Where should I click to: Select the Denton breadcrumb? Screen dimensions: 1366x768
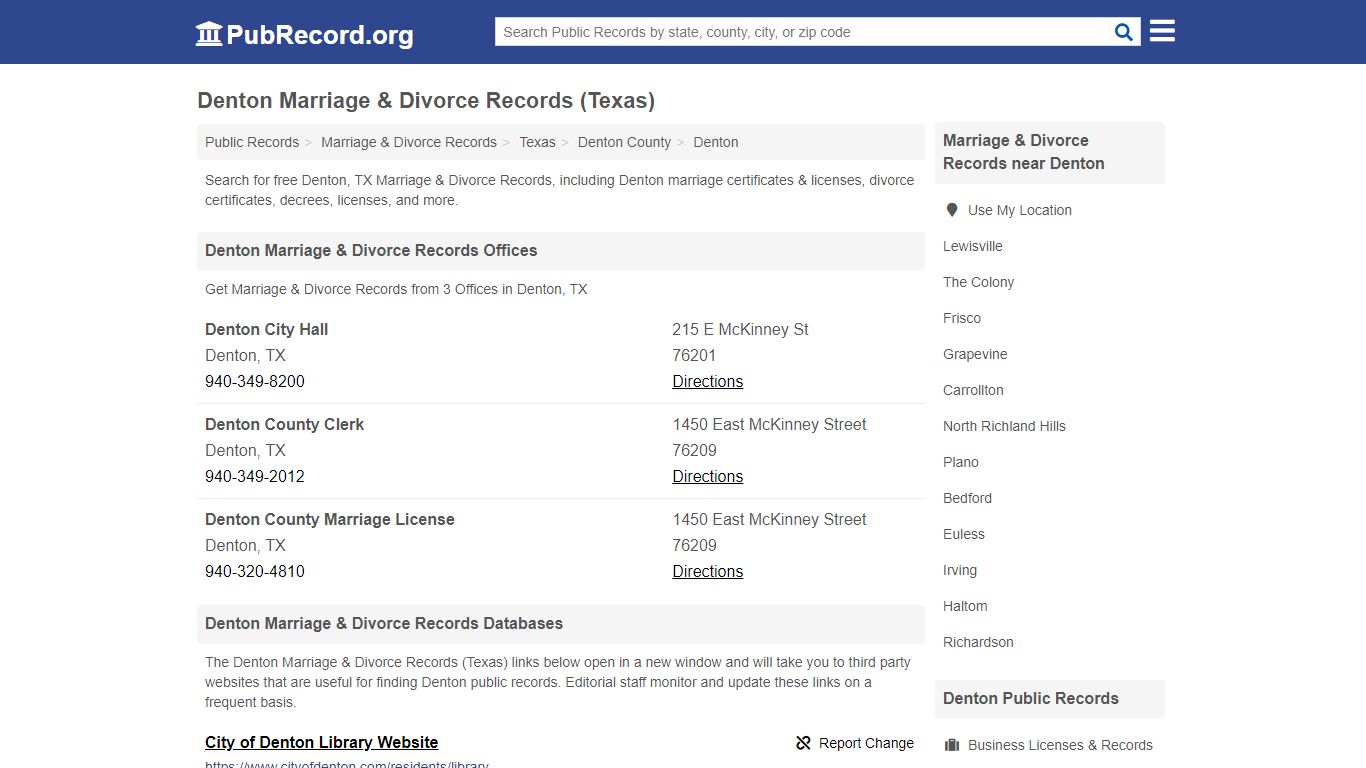coord(716,142)
